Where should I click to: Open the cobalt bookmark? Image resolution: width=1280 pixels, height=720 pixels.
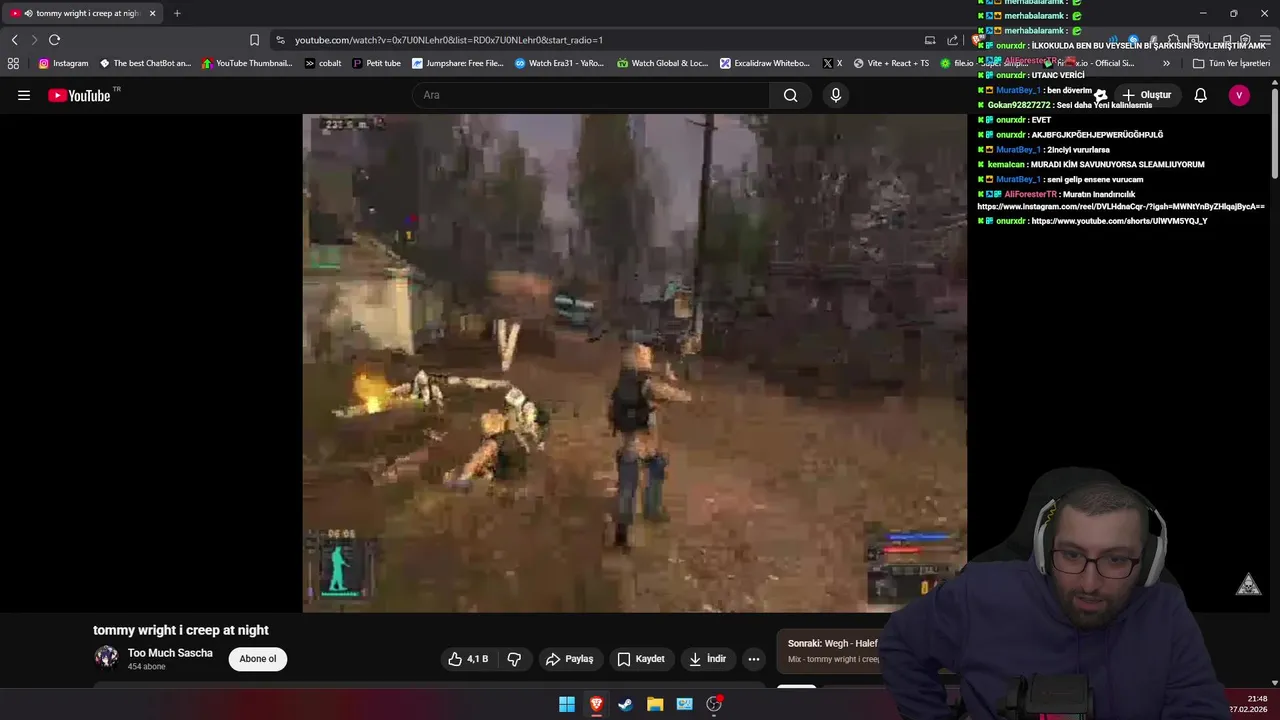pos(323,63)
